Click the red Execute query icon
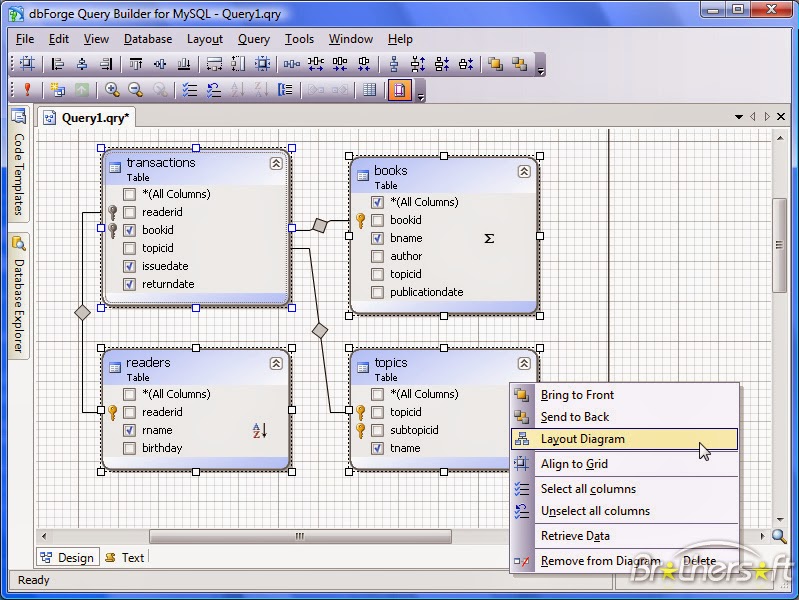This screenshot has width=799, height=600. pyautogui.click(x=27, y=90)
